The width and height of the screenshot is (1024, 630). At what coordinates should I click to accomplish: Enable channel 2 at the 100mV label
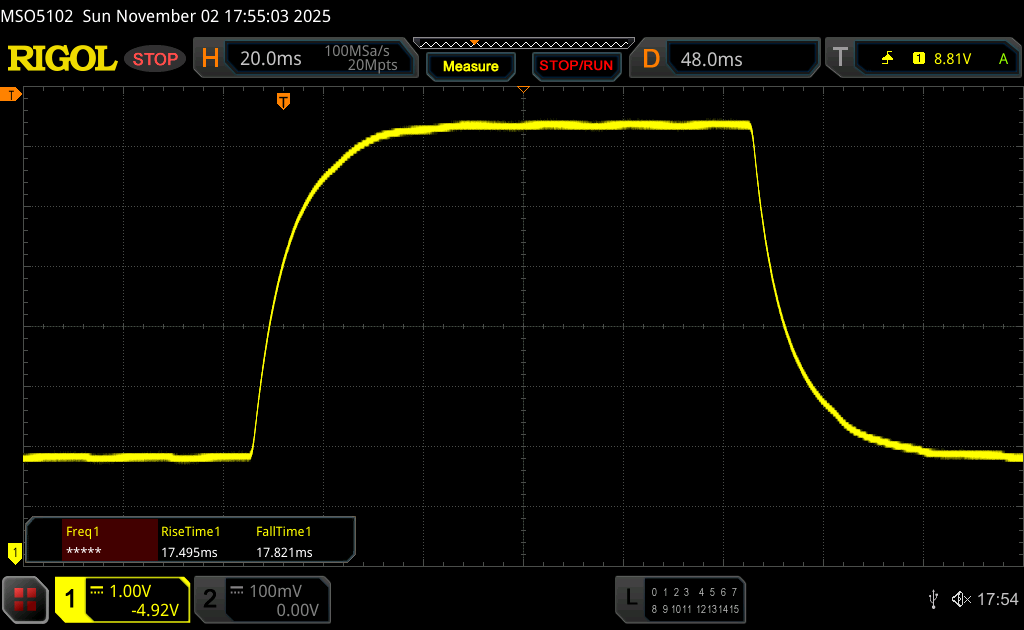pyautogui.click(x=273, y=591)
